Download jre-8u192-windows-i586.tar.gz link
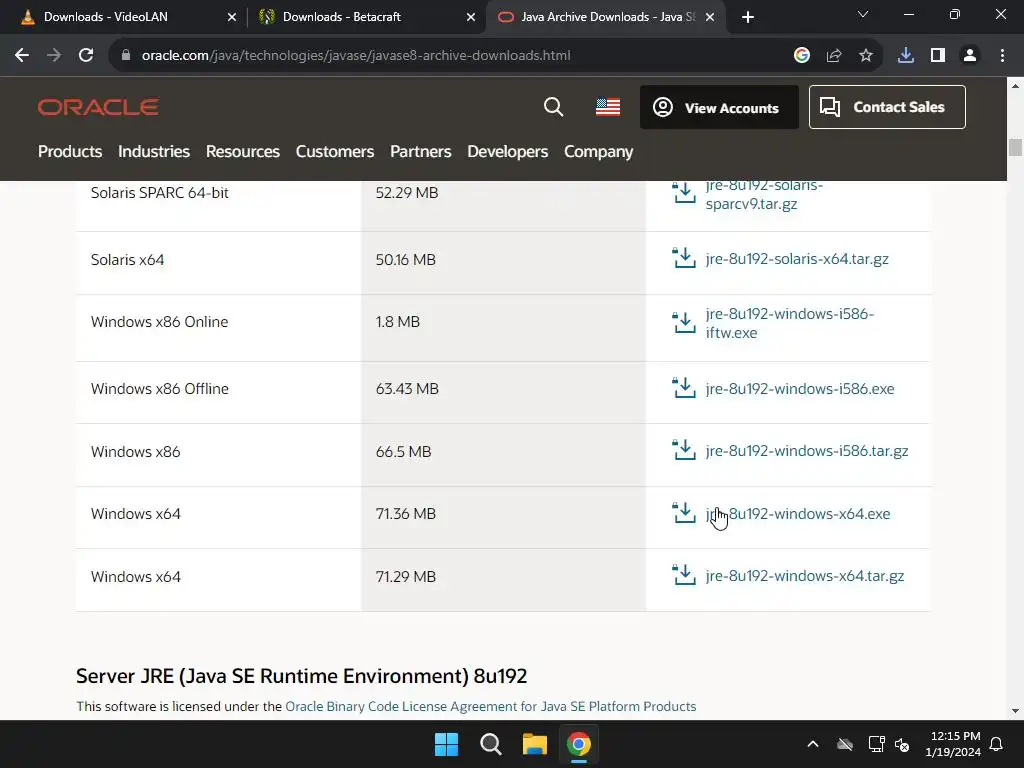This screenshot has width=1024, height=768. pos(807,451)
